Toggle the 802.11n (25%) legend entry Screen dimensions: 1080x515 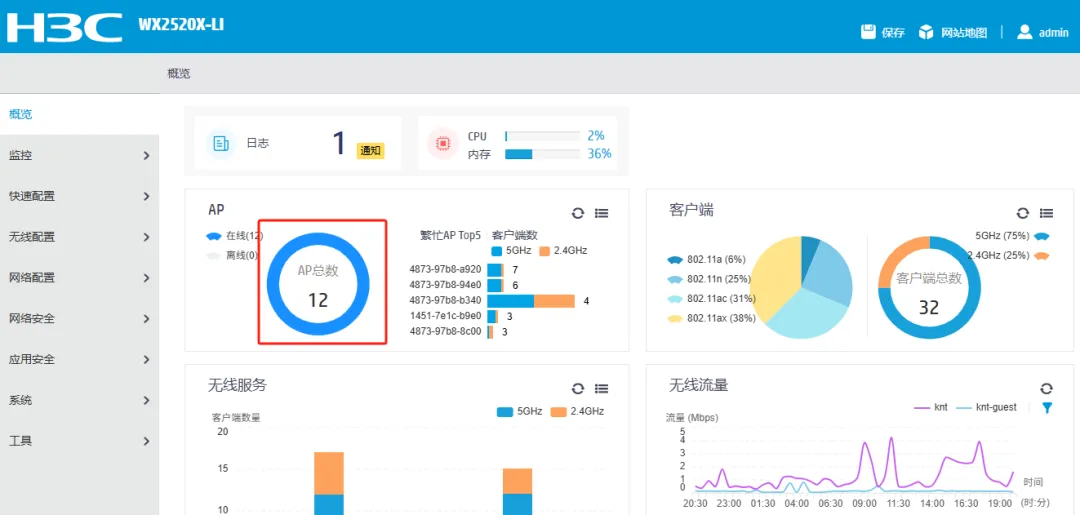pos(709,279)
